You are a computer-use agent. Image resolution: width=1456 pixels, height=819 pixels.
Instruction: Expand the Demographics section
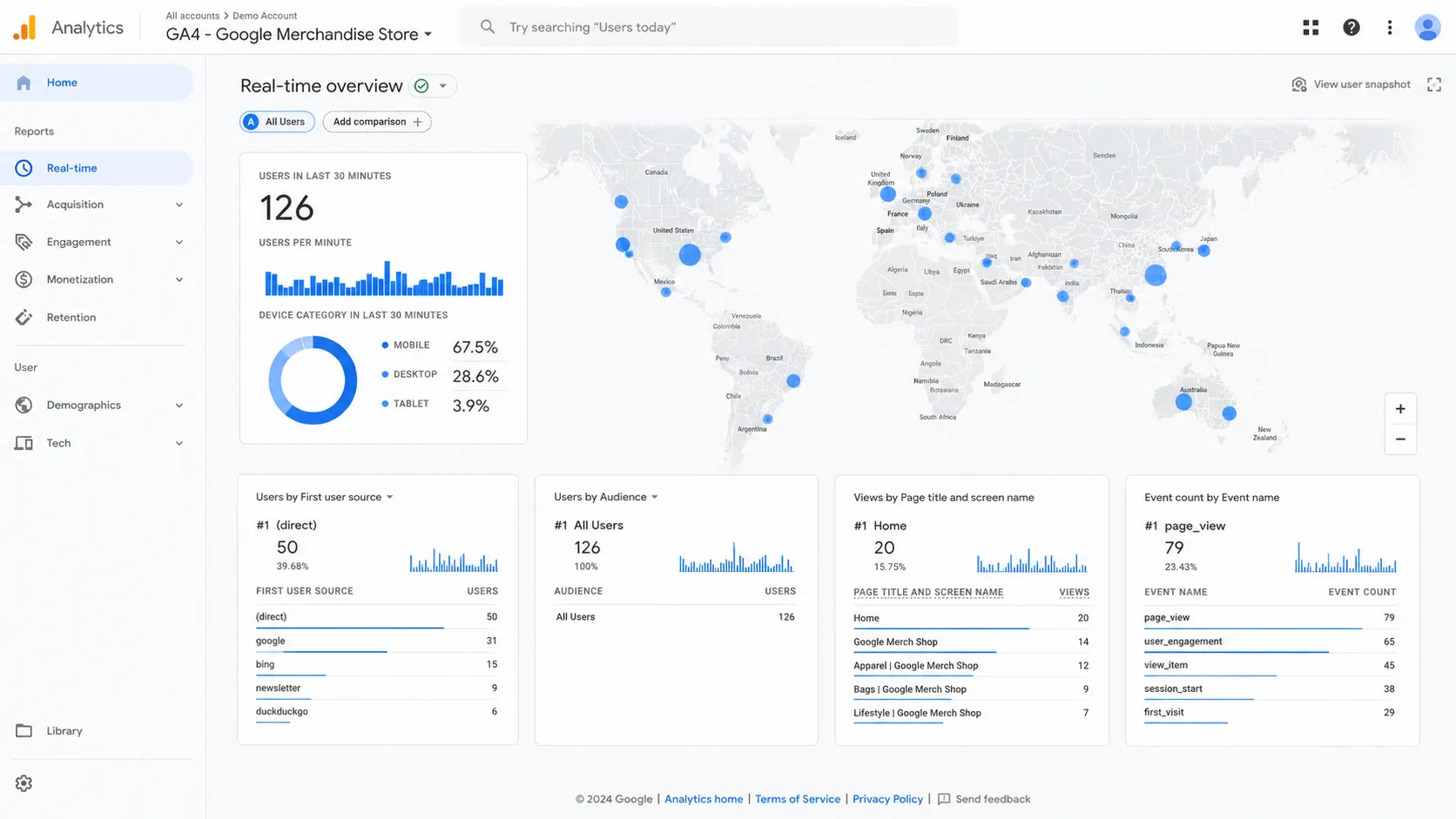pyautogui.click(x=179, y=405)
